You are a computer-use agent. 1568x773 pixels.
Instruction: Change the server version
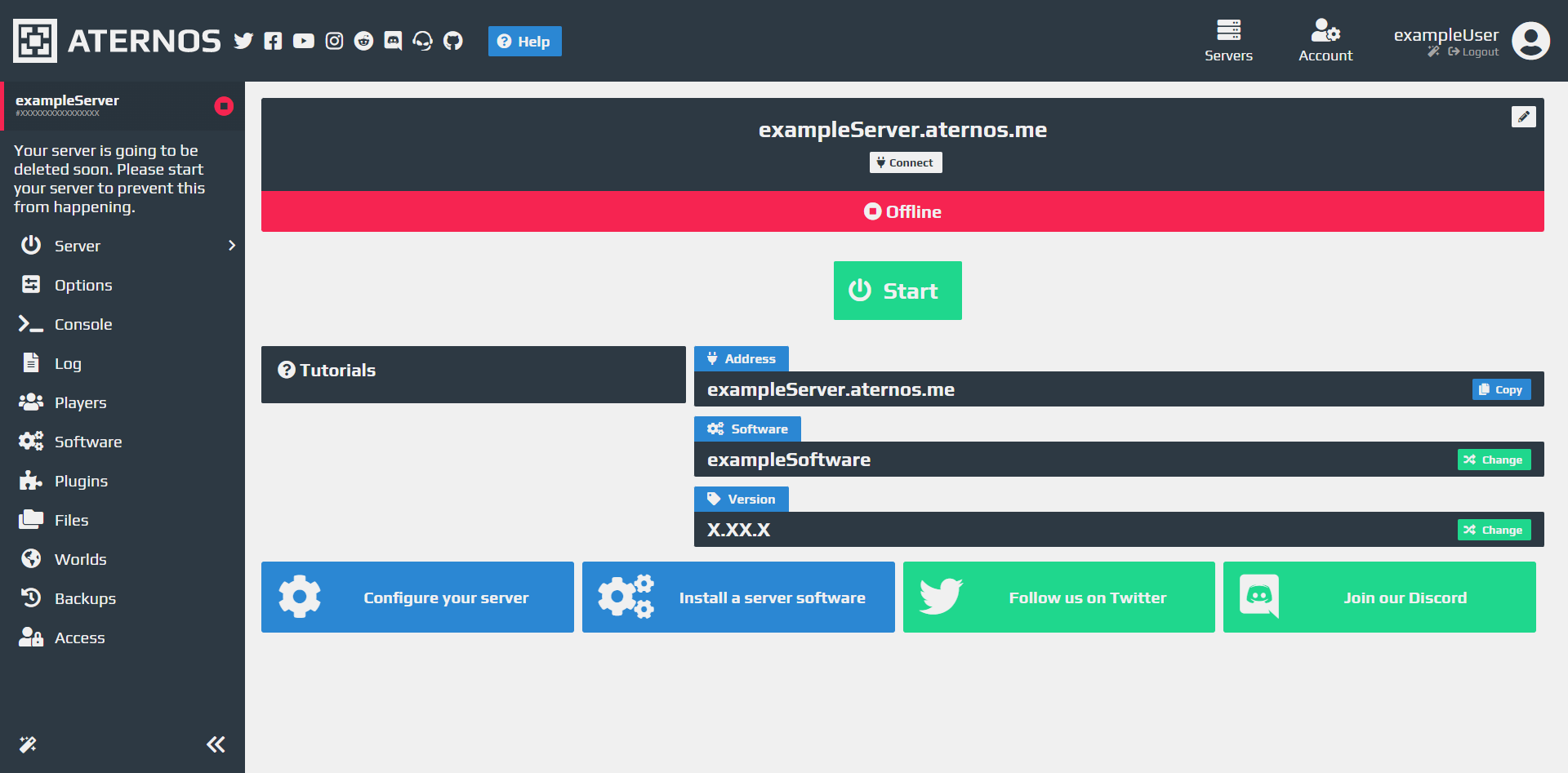[x=1494, y=530]
